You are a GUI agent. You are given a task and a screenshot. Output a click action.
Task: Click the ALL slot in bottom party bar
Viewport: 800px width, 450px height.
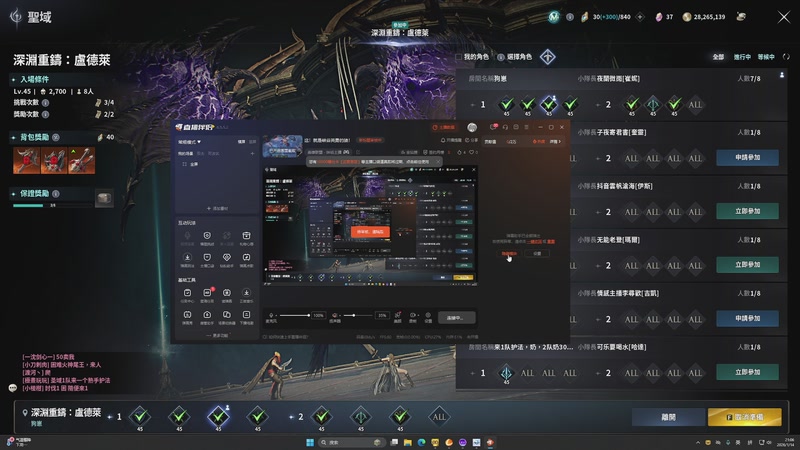point(439,417)
